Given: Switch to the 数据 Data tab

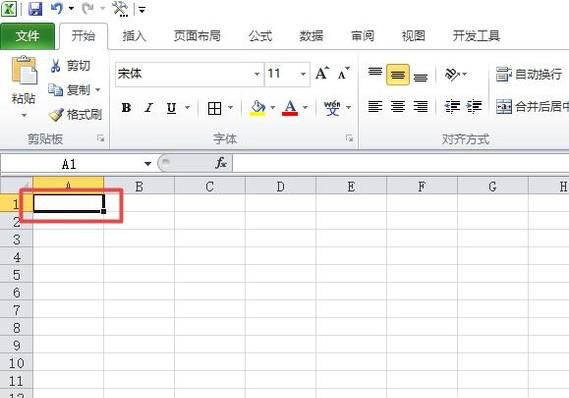Looking at the screenshot, I should [311, 36].
